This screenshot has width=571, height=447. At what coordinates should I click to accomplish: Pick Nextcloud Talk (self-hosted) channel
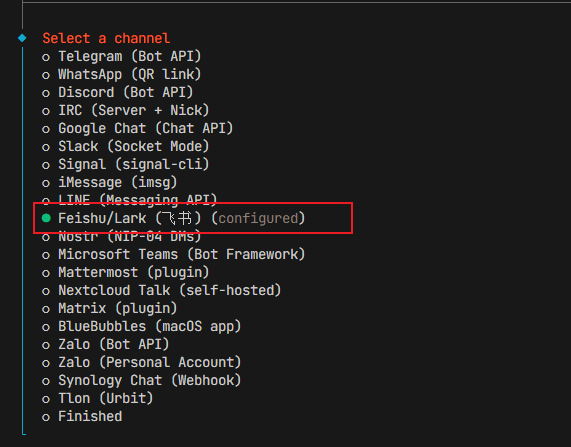pos(162,291)
